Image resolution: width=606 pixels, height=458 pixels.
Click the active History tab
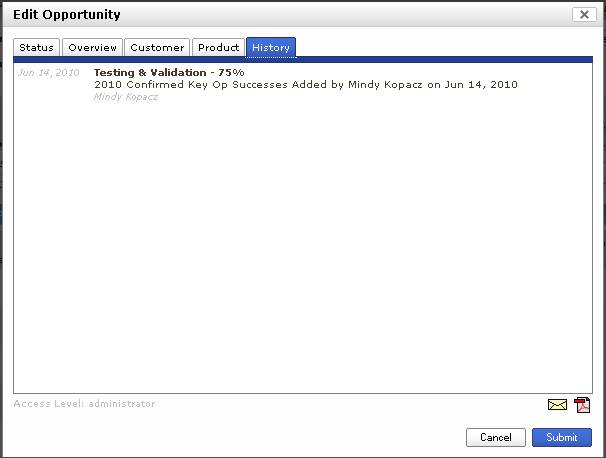(271, 47)
